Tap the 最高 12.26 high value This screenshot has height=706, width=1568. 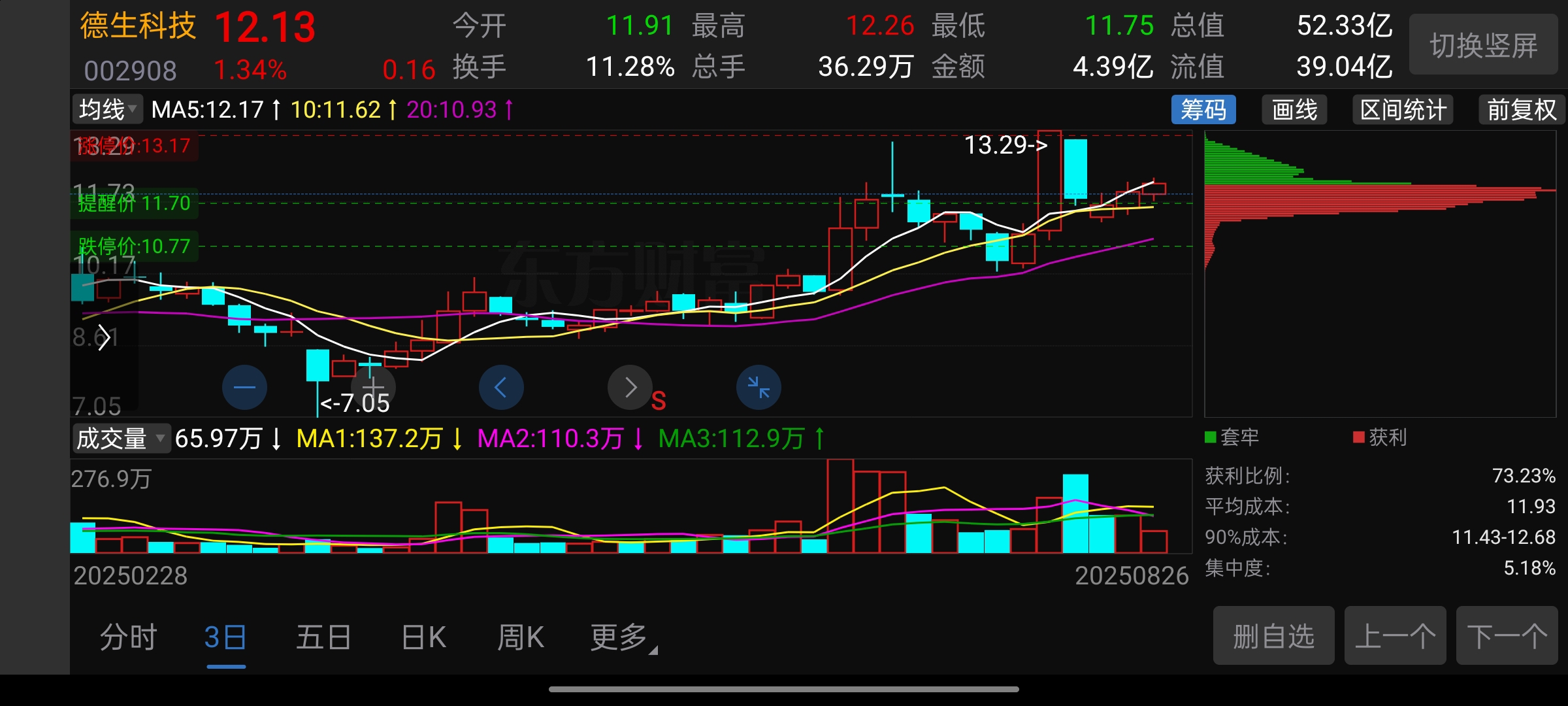pyautogui.click(x=880, y=26)
